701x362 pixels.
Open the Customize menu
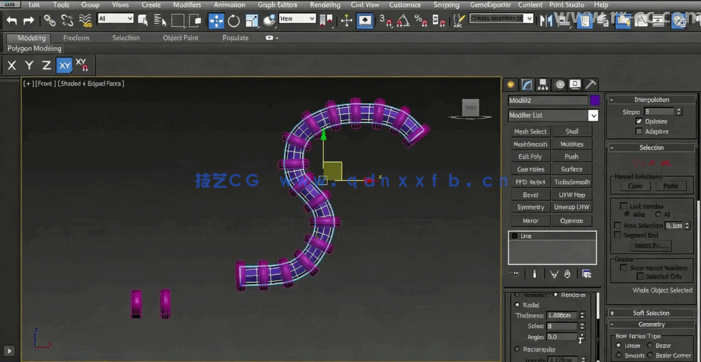click(x=405, y=5)
